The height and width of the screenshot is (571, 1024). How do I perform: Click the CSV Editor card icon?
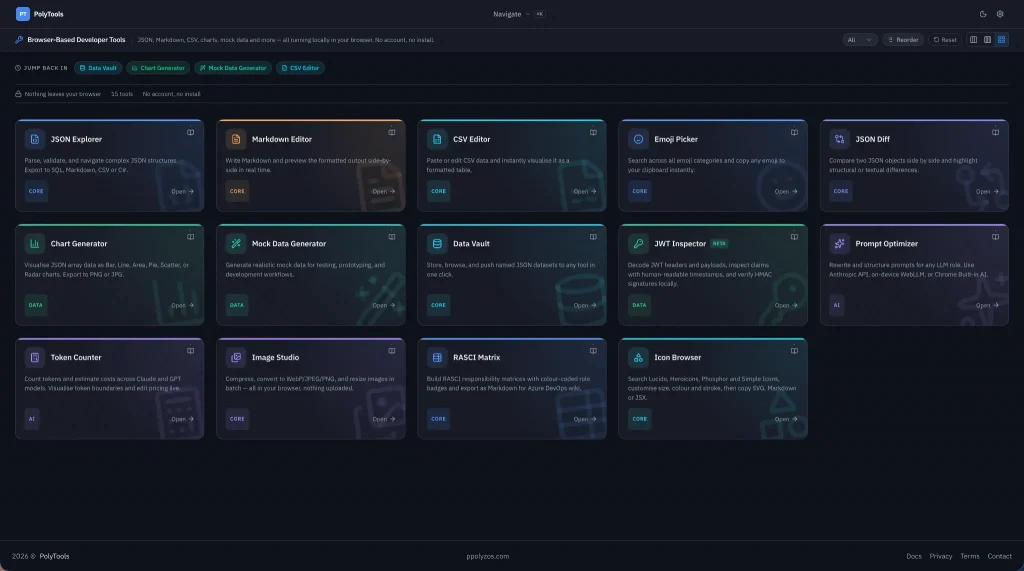coord(437,139)
